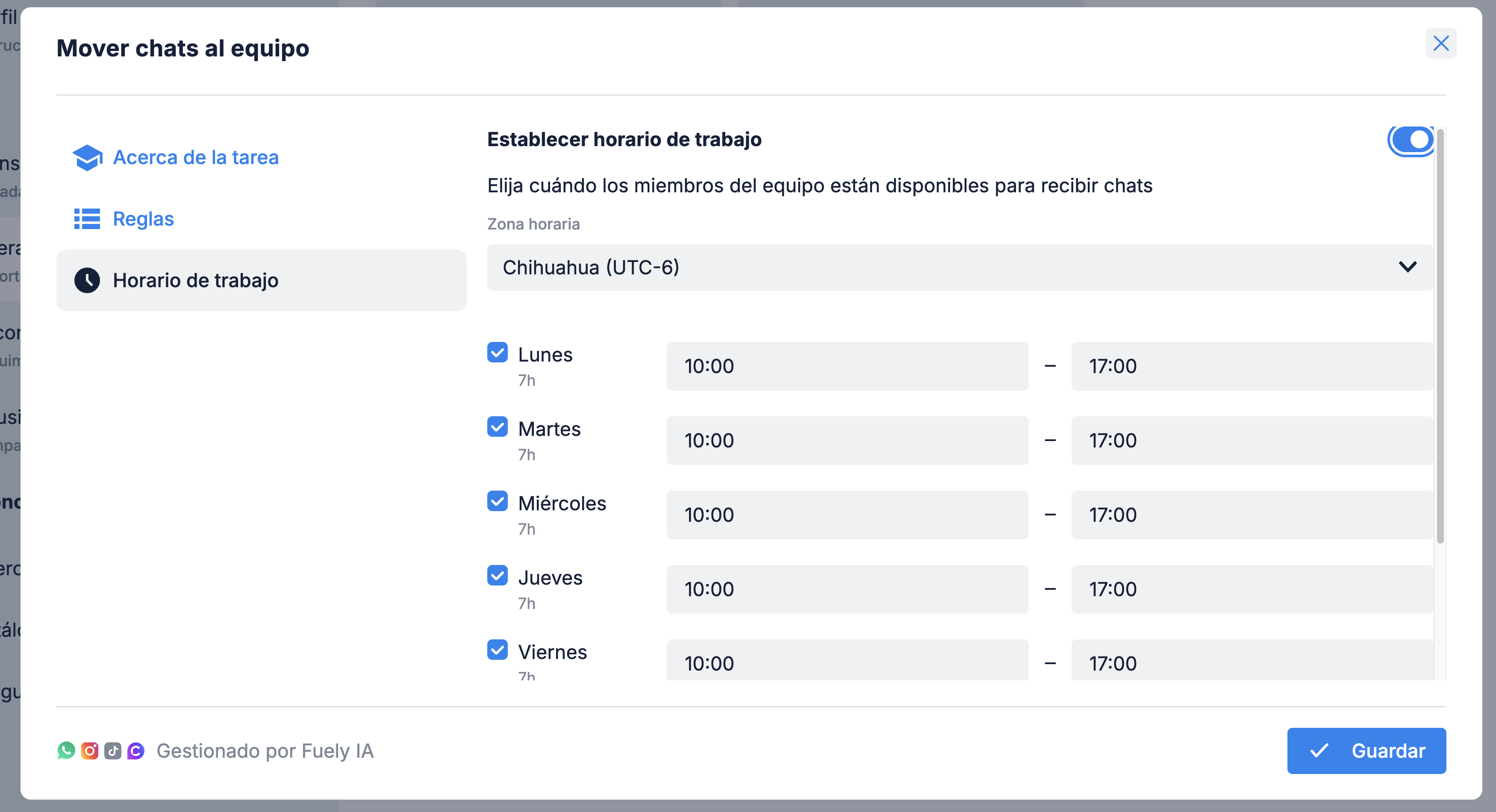
Task: Click the WhatsApp icon in footer
Action: tap(66, 750)
